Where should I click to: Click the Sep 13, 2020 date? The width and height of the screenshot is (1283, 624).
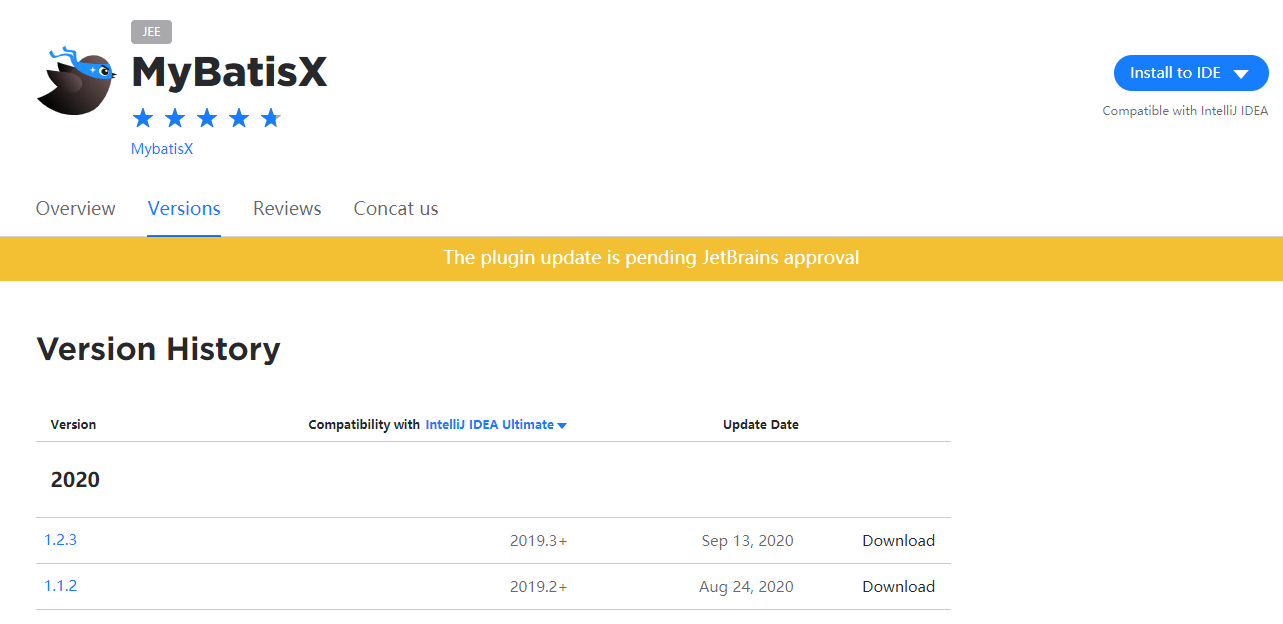coord(748,541)
